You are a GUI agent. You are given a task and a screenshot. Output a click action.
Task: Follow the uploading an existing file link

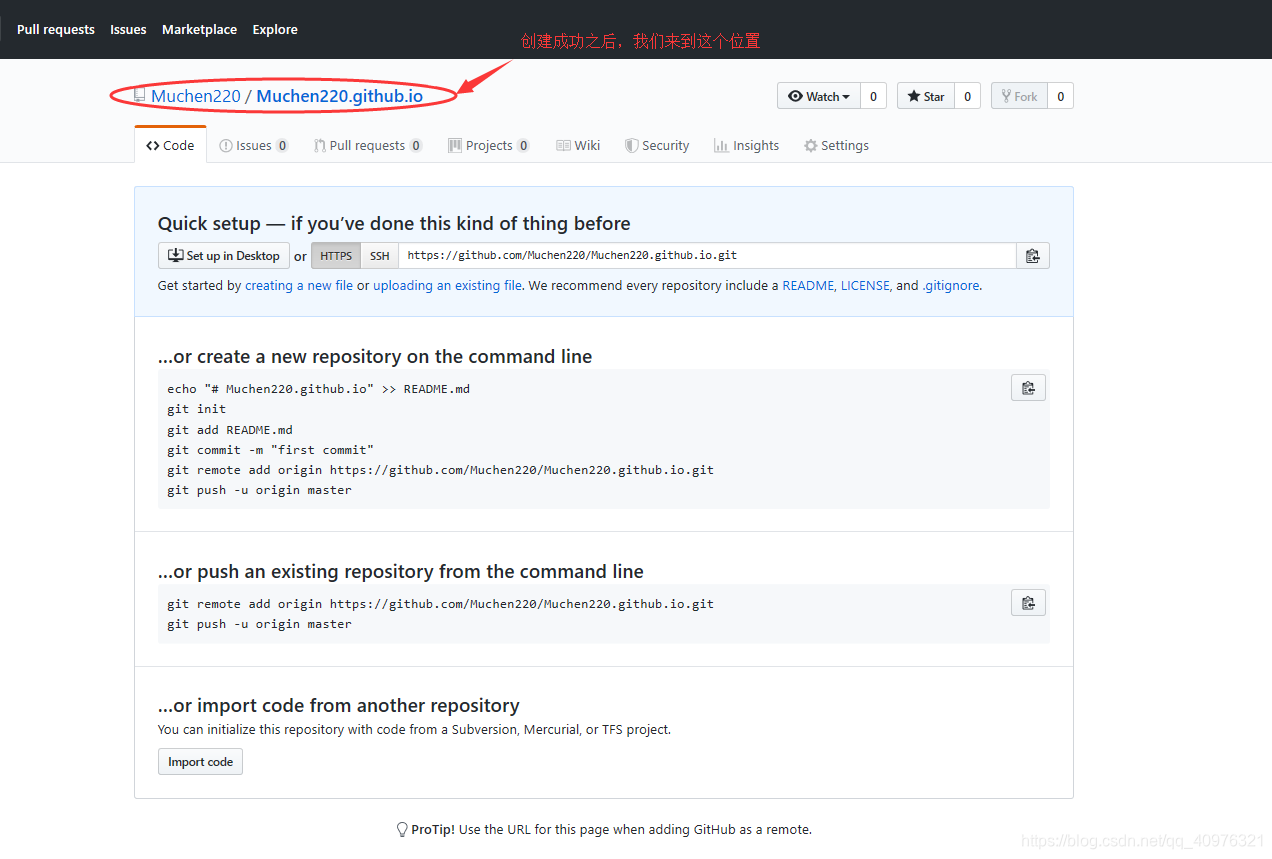447,285
